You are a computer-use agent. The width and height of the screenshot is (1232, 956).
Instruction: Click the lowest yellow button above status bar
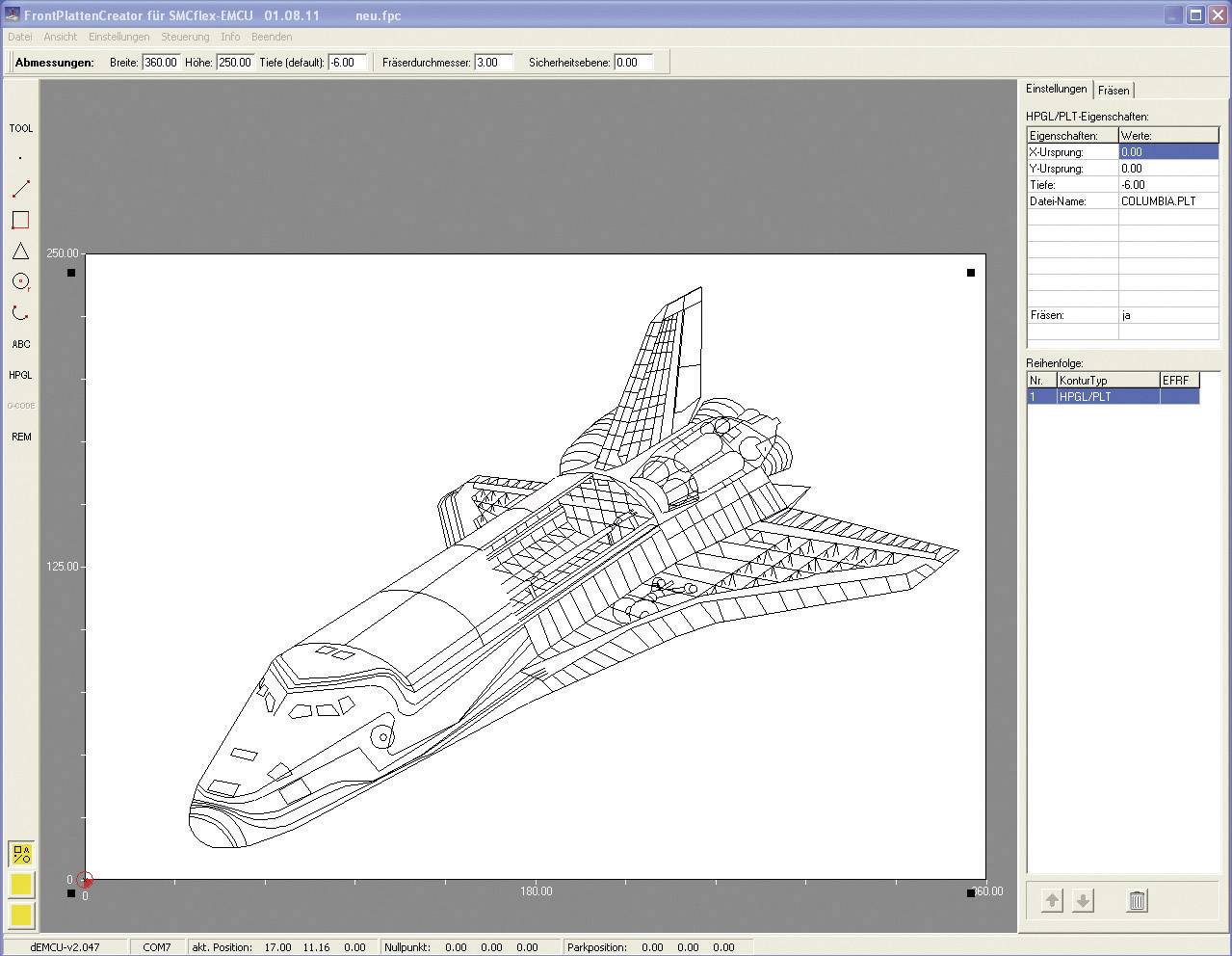point(21,915)
